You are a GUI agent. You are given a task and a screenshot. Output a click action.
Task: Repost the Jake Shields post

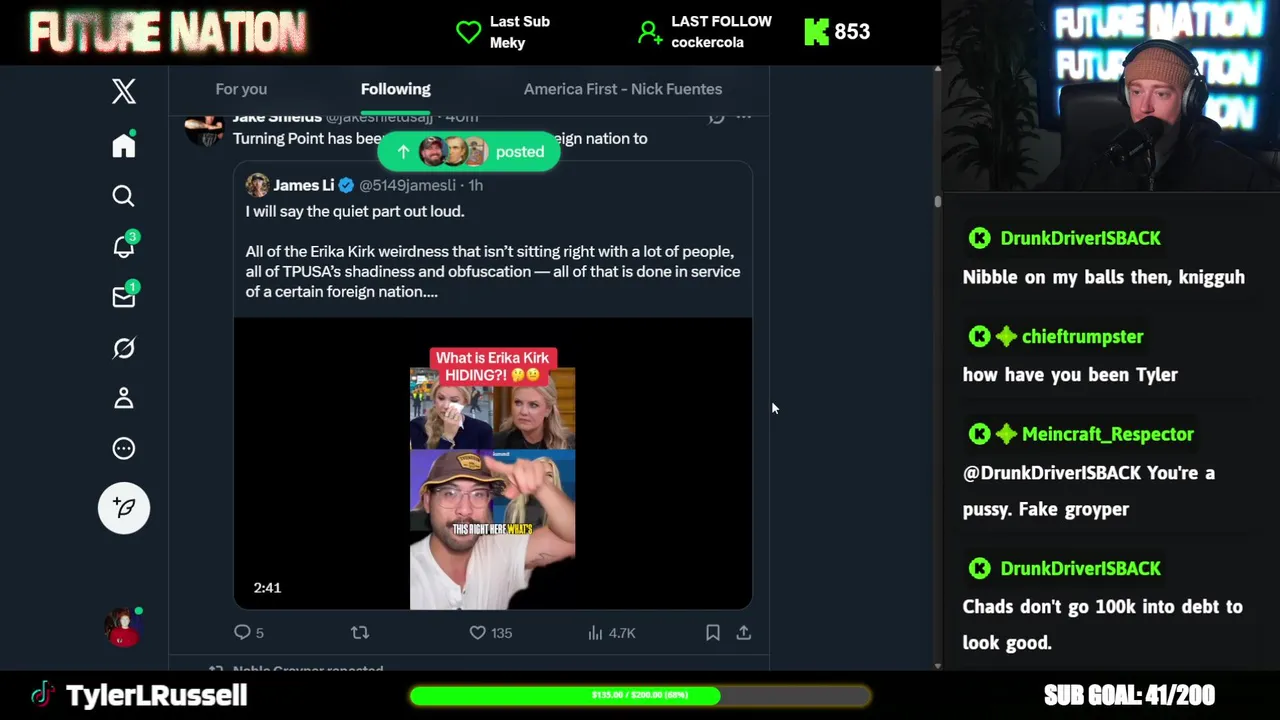tap(360, 633)
